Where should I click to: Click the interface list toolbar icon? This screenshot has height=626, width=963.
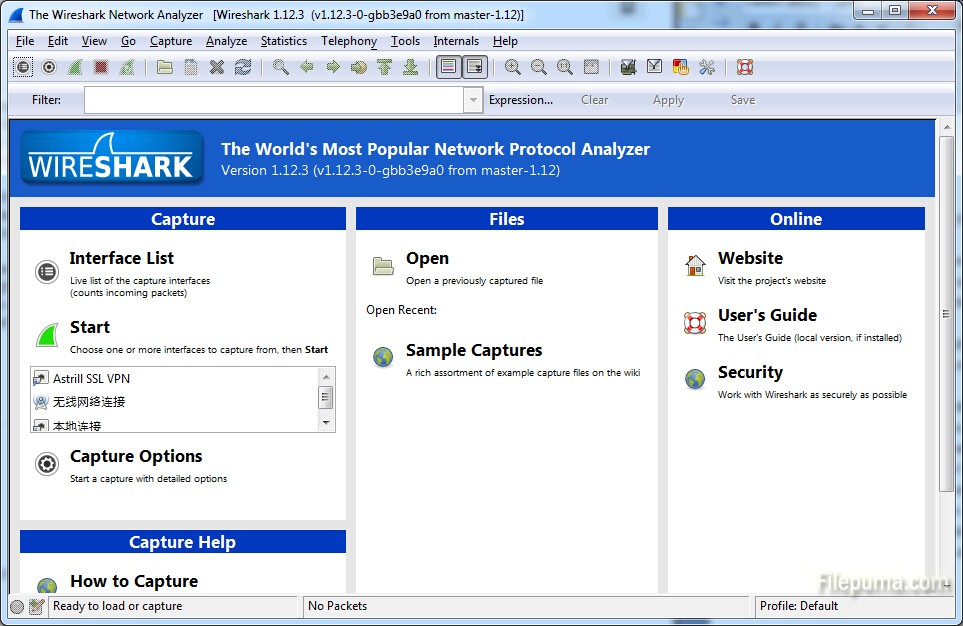pos(23,67)
